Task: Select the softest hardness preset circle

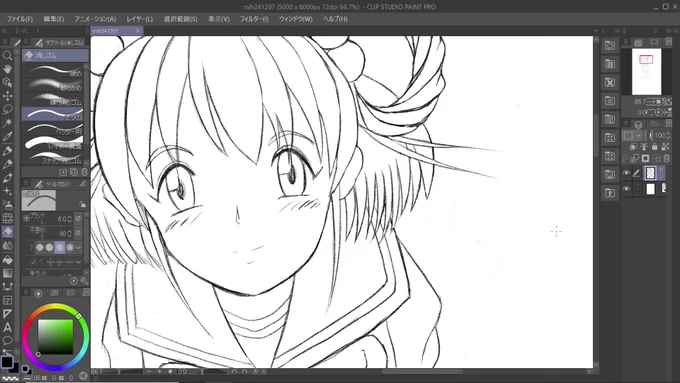Action: (x=70, y=247)
